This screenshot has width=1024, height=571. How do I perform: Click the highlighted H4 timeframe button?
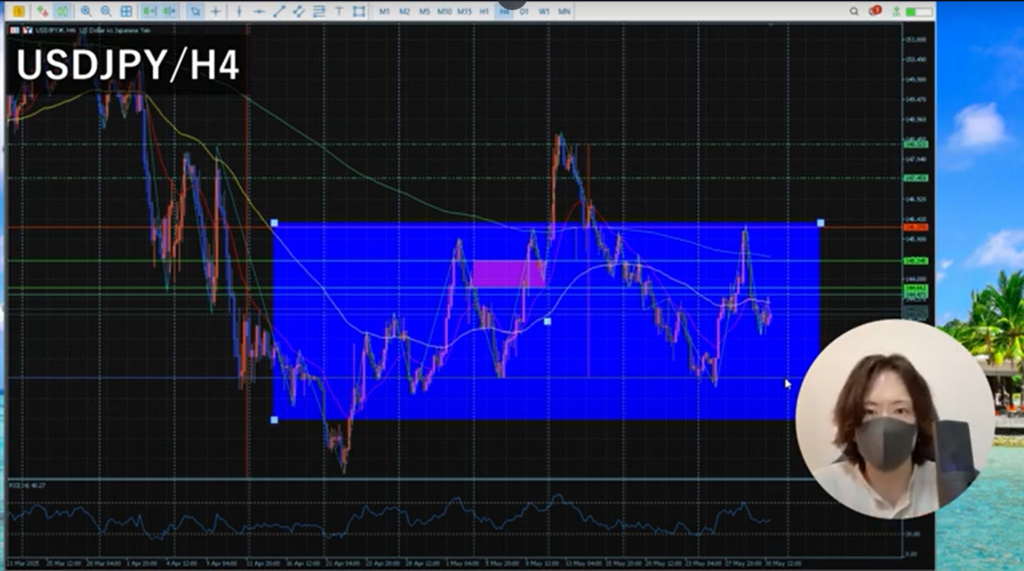coord(504,11)
